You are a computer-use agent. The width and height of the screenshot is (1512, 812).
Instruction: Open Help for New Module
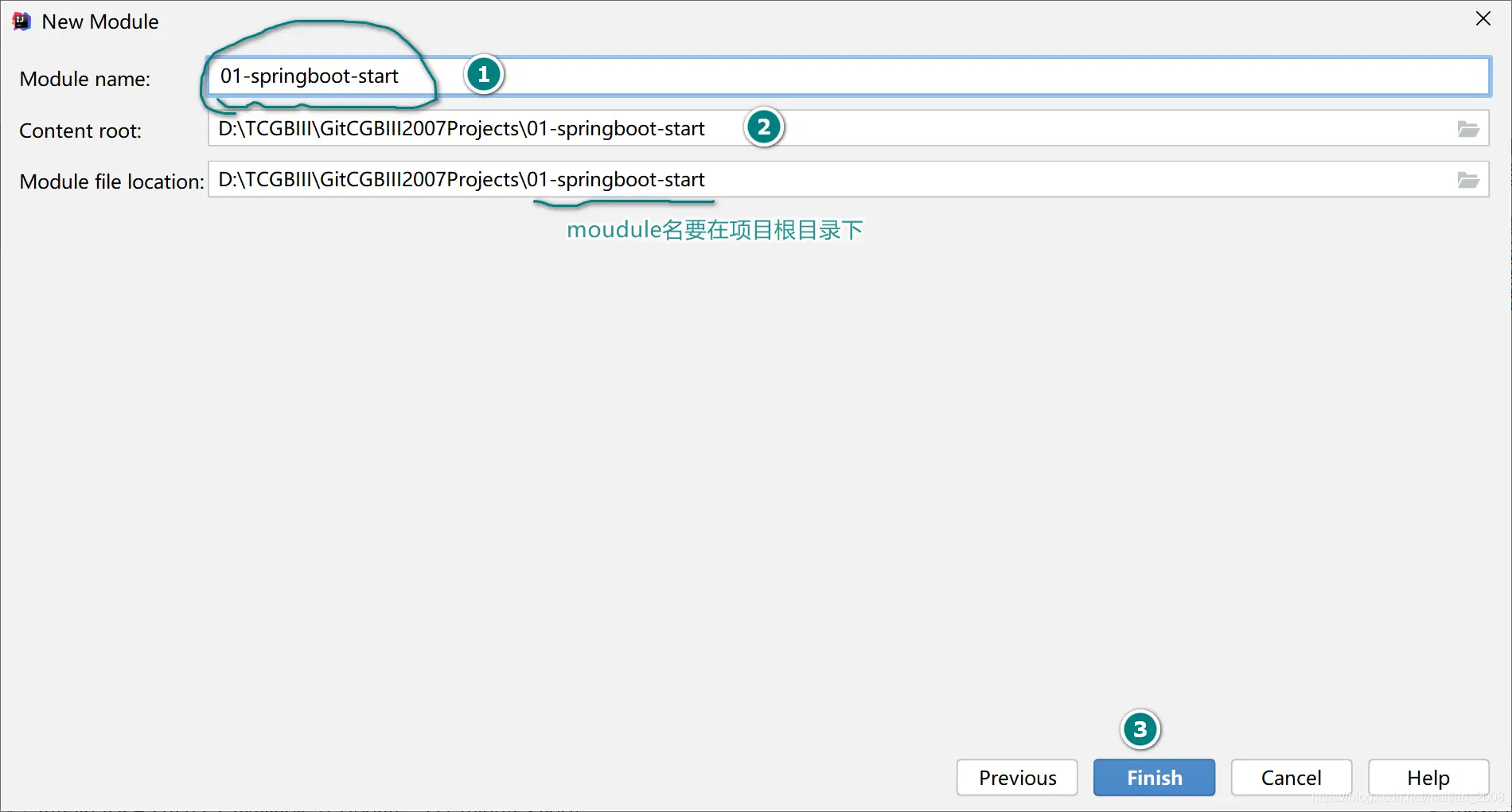pyautogui.click(x=1428, y=778)
